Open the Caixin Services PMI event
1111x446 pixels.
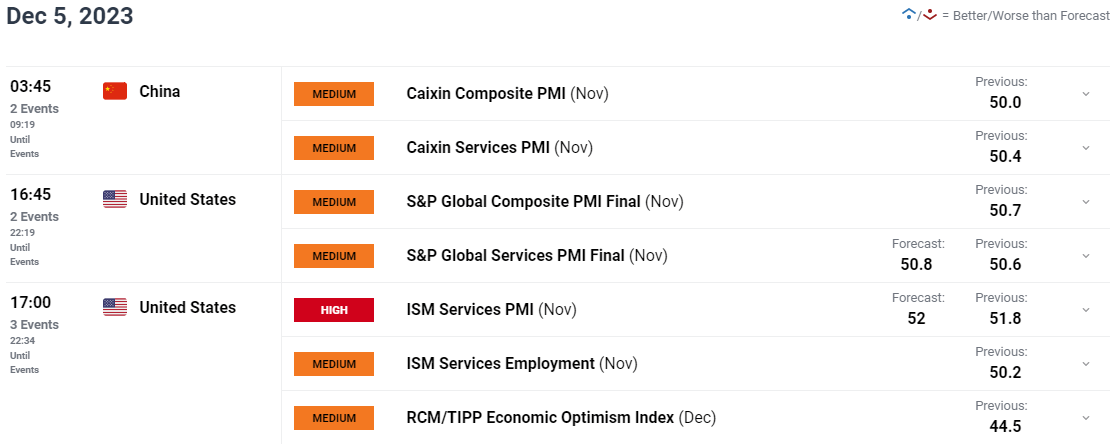coord(500,147)
